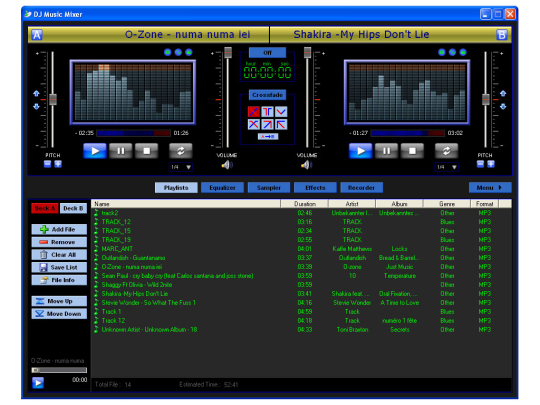Viewport: 540px width, 405px height.
Task: Select the T-shaped crossfade curve
Action: 268,112
